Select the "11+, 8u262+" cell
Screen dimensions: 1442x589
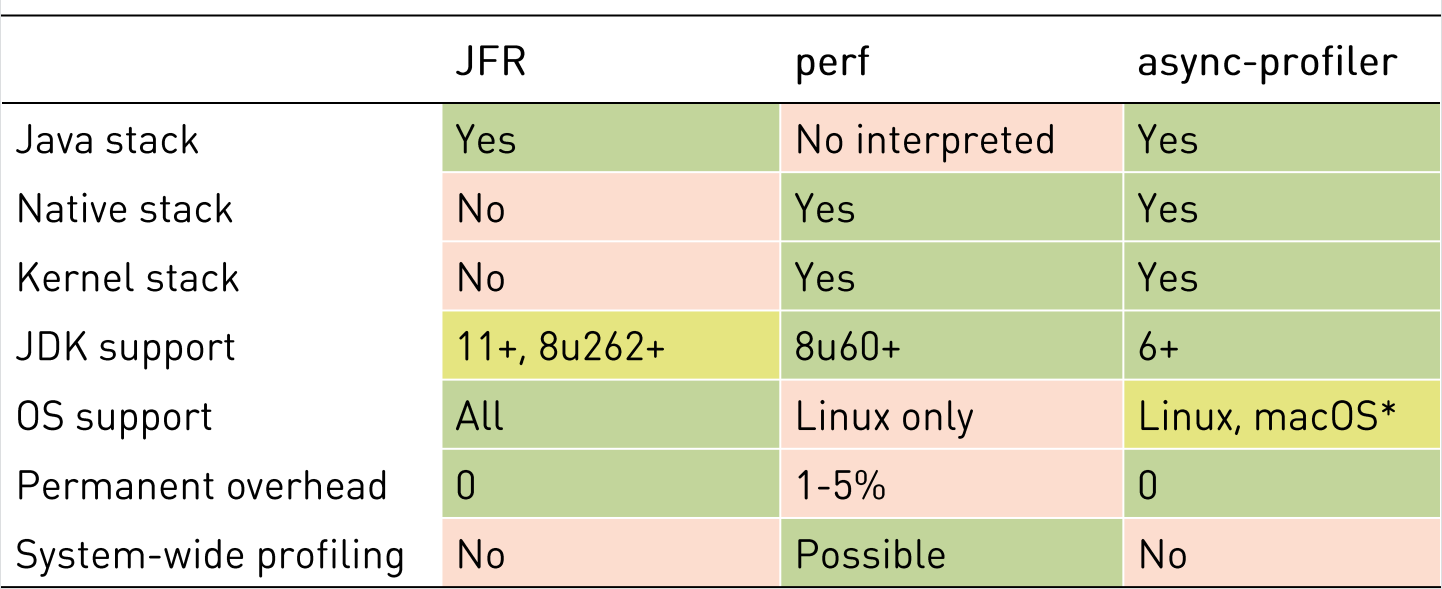pyautogui.click(x=559, y=347)
